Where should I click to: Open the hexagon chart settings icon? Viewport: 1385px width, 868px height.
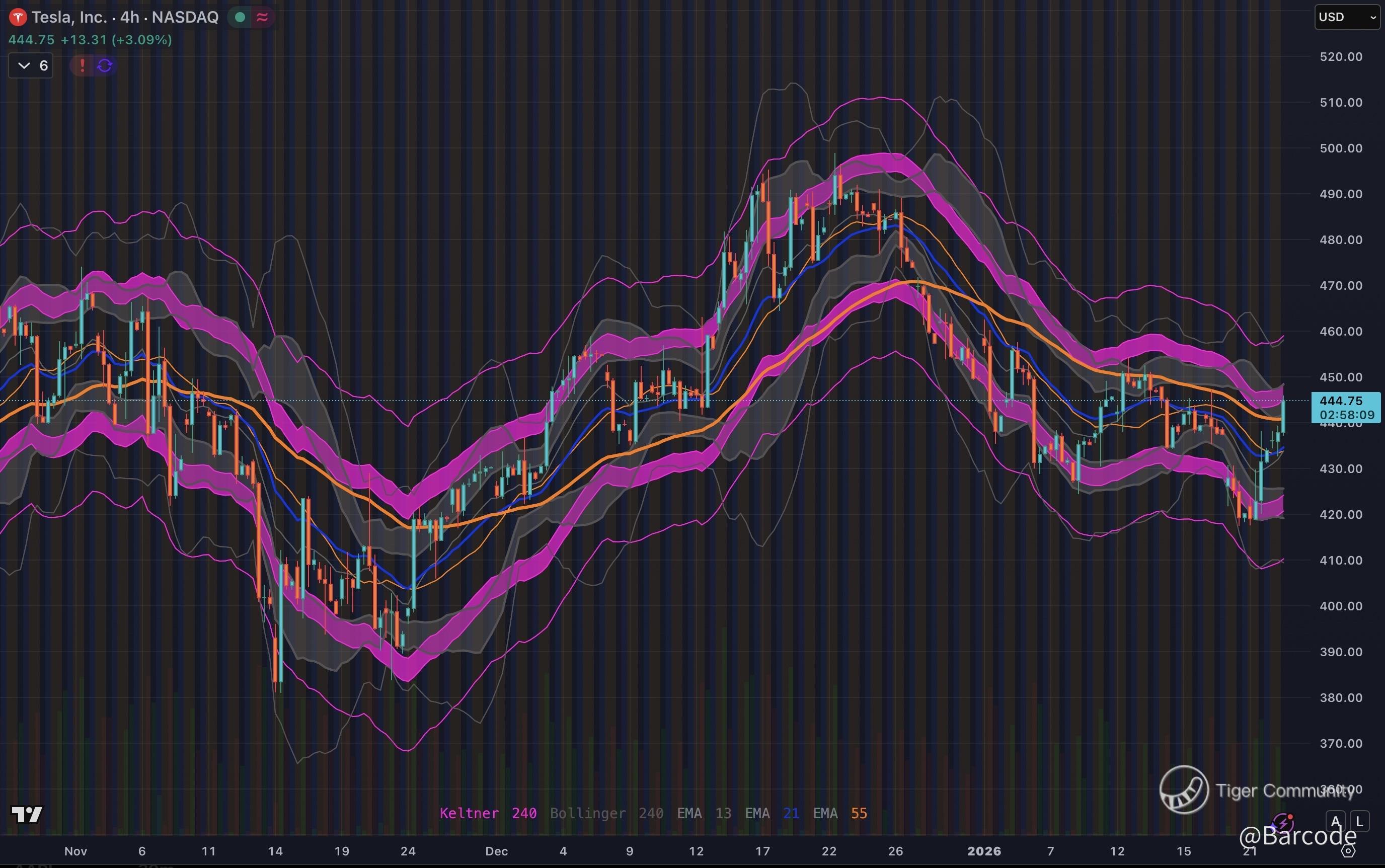tap(1348, 851)
